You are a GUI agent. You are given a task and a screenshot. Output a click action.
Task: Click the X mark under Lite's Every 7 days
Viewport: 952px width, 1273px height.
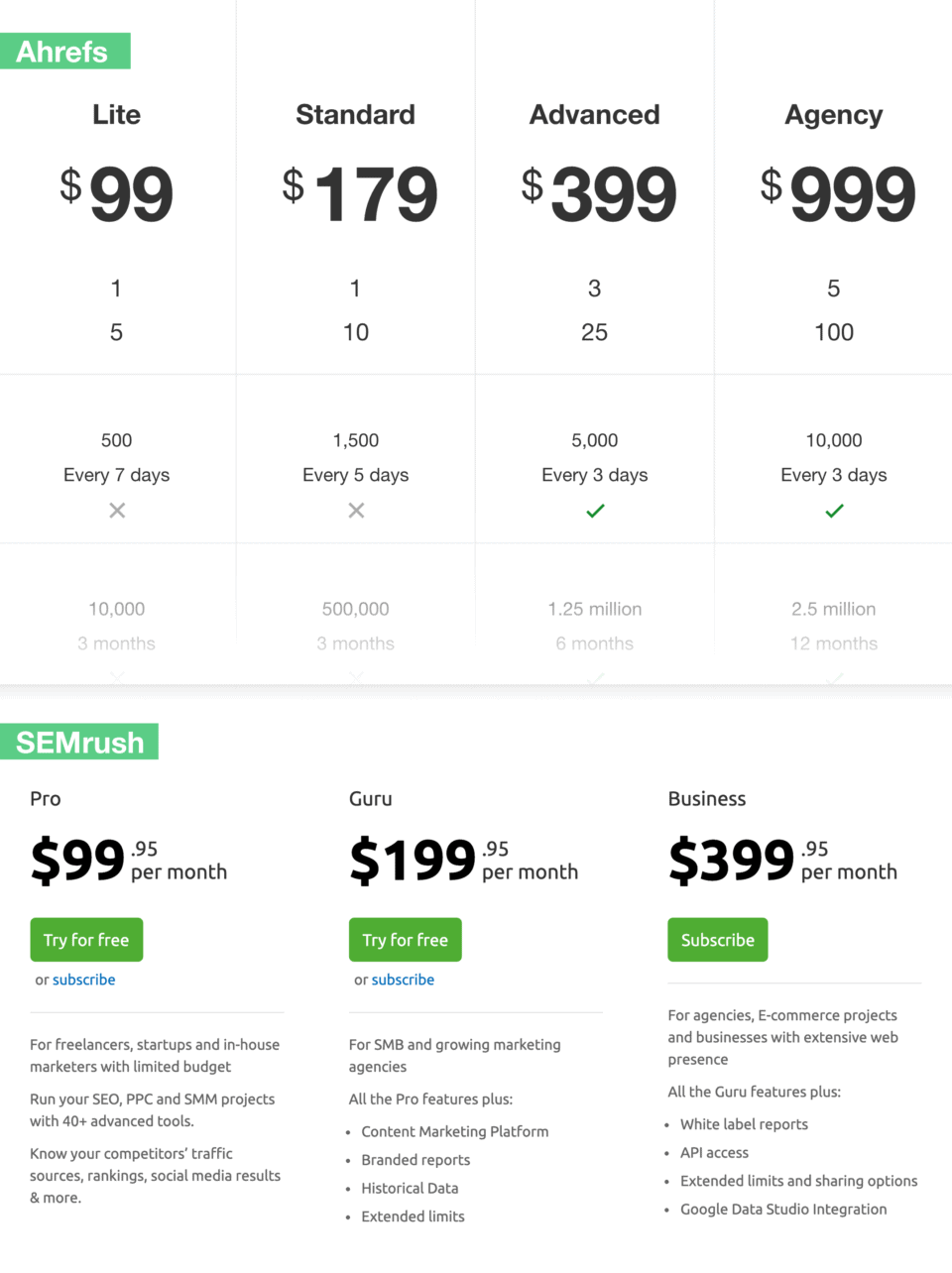(x=116, y=511)
